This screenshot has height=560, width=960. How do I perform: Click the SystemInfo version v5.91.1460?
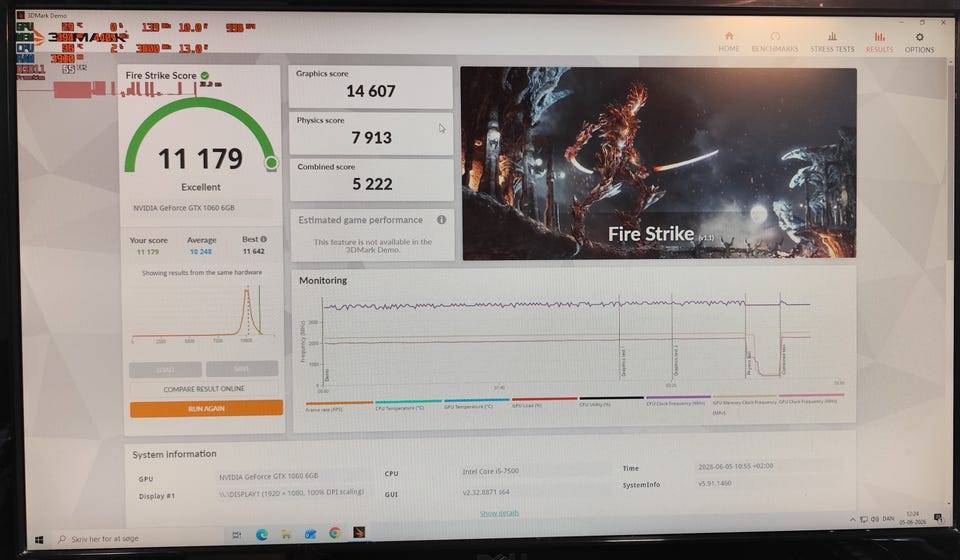coord(714,483)
